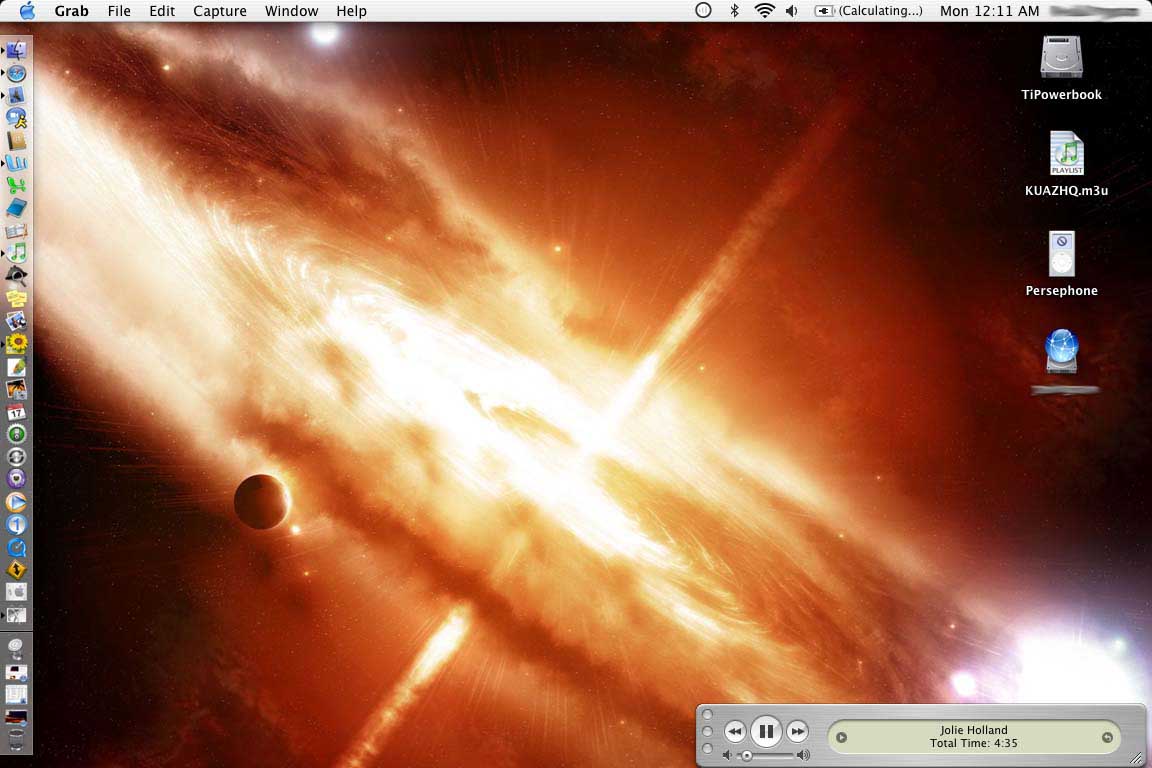The height and width of the screenshot is (768, 1152).
Task: Select Persephone iPod desktop icon
Action: pos(1062,254)
